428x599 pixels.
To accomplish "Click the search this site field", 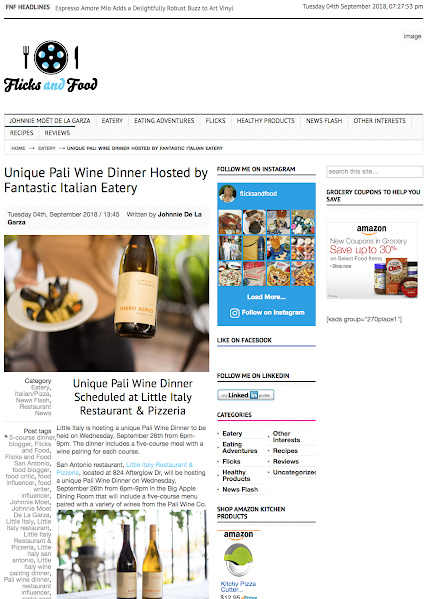I will point(374,172).
